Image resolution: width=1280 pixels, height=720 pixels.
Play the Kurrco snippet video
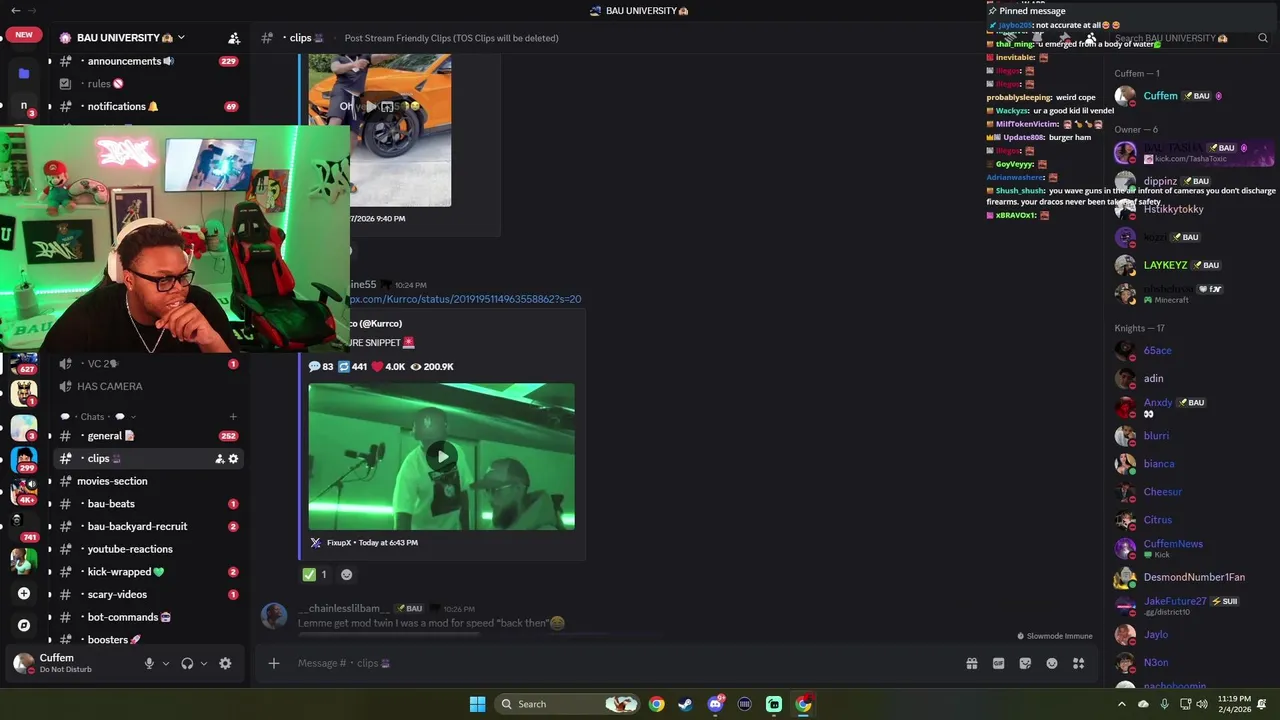(x=442, y=457)
